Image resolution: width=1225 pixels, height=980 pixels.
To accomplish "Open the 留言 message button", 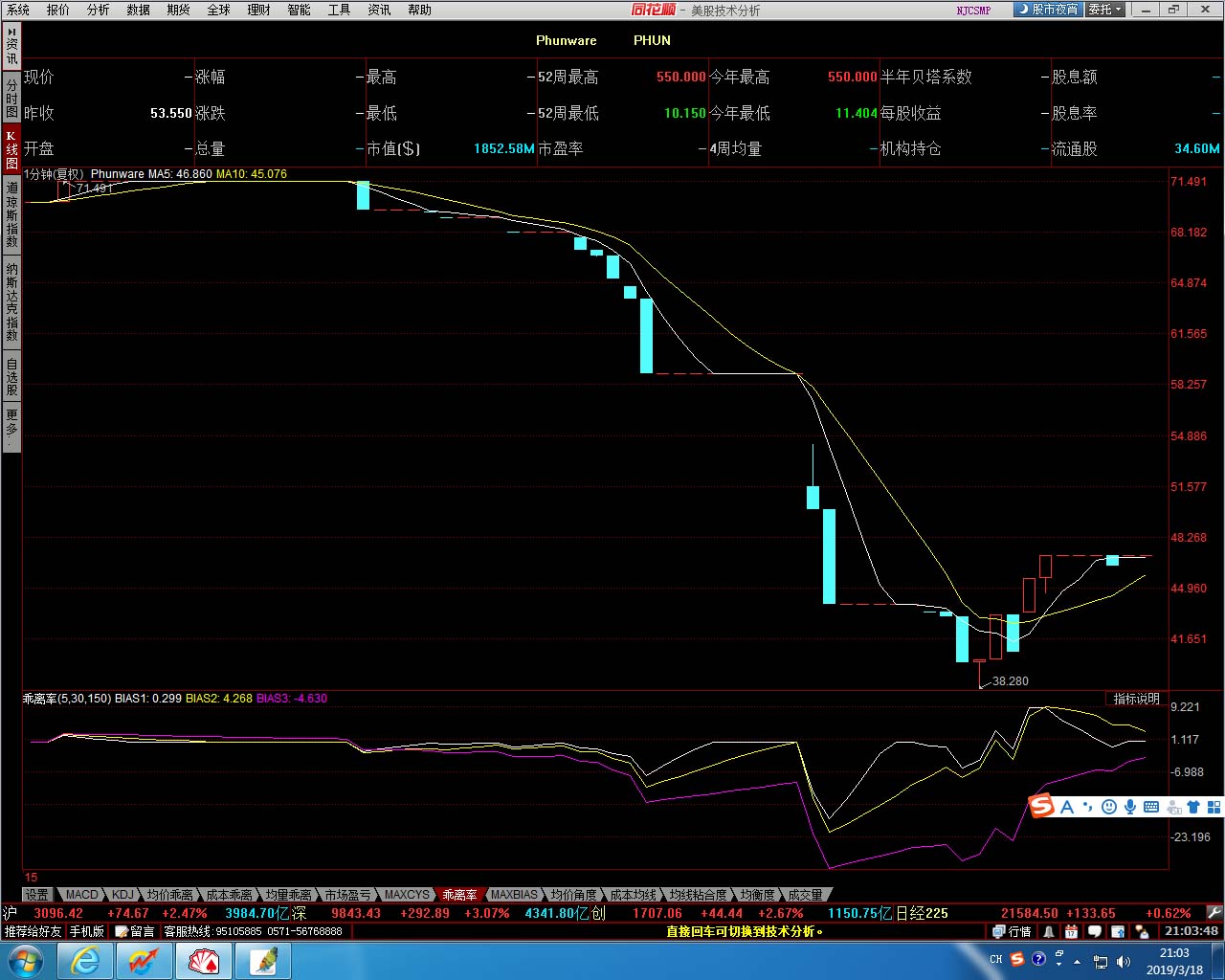I will (135, 931).
